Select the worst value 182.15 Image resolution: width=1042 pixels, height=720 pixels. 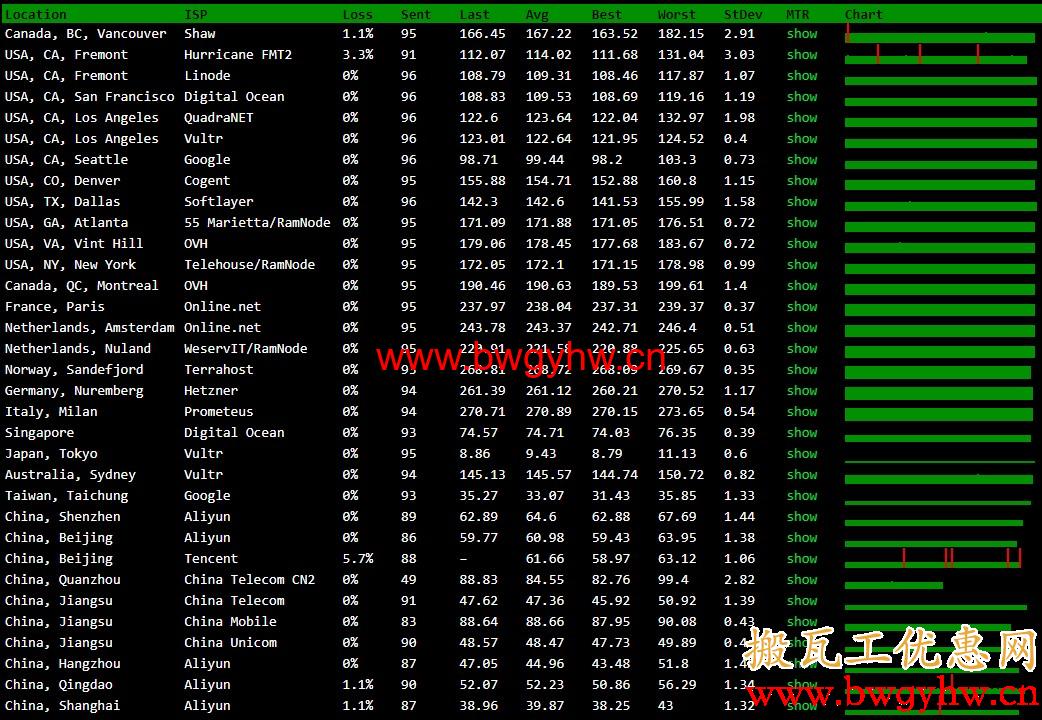pos(680,33)
